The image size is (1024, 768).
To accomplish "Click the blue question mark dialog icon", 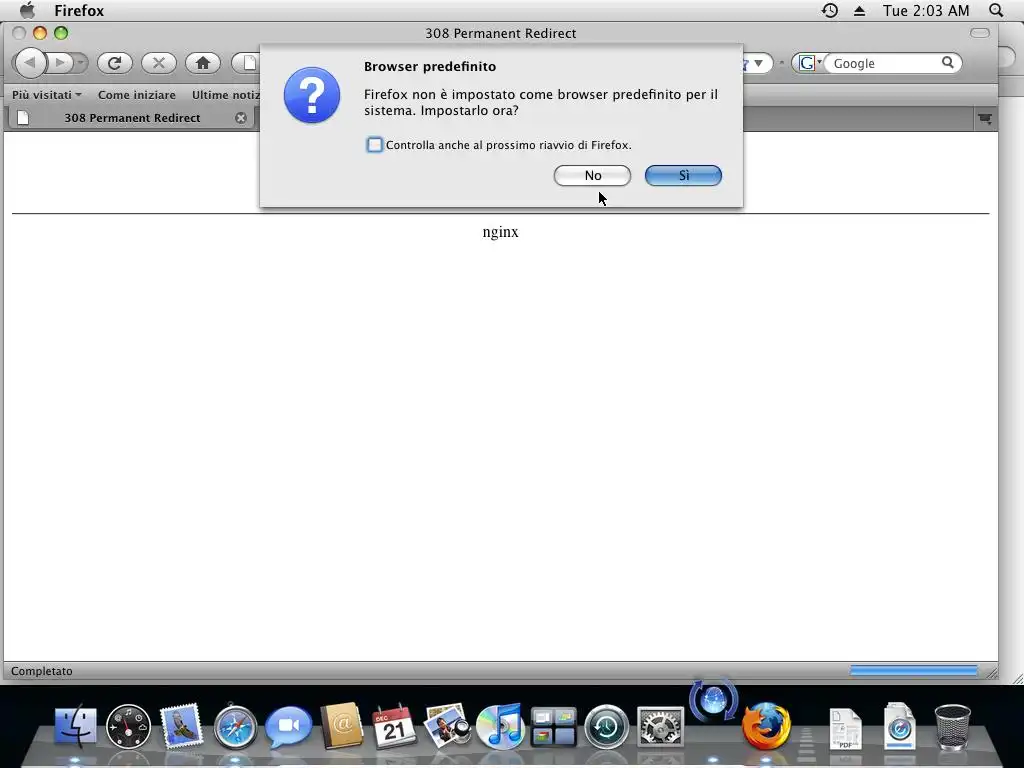I will (x=312, y=95).
